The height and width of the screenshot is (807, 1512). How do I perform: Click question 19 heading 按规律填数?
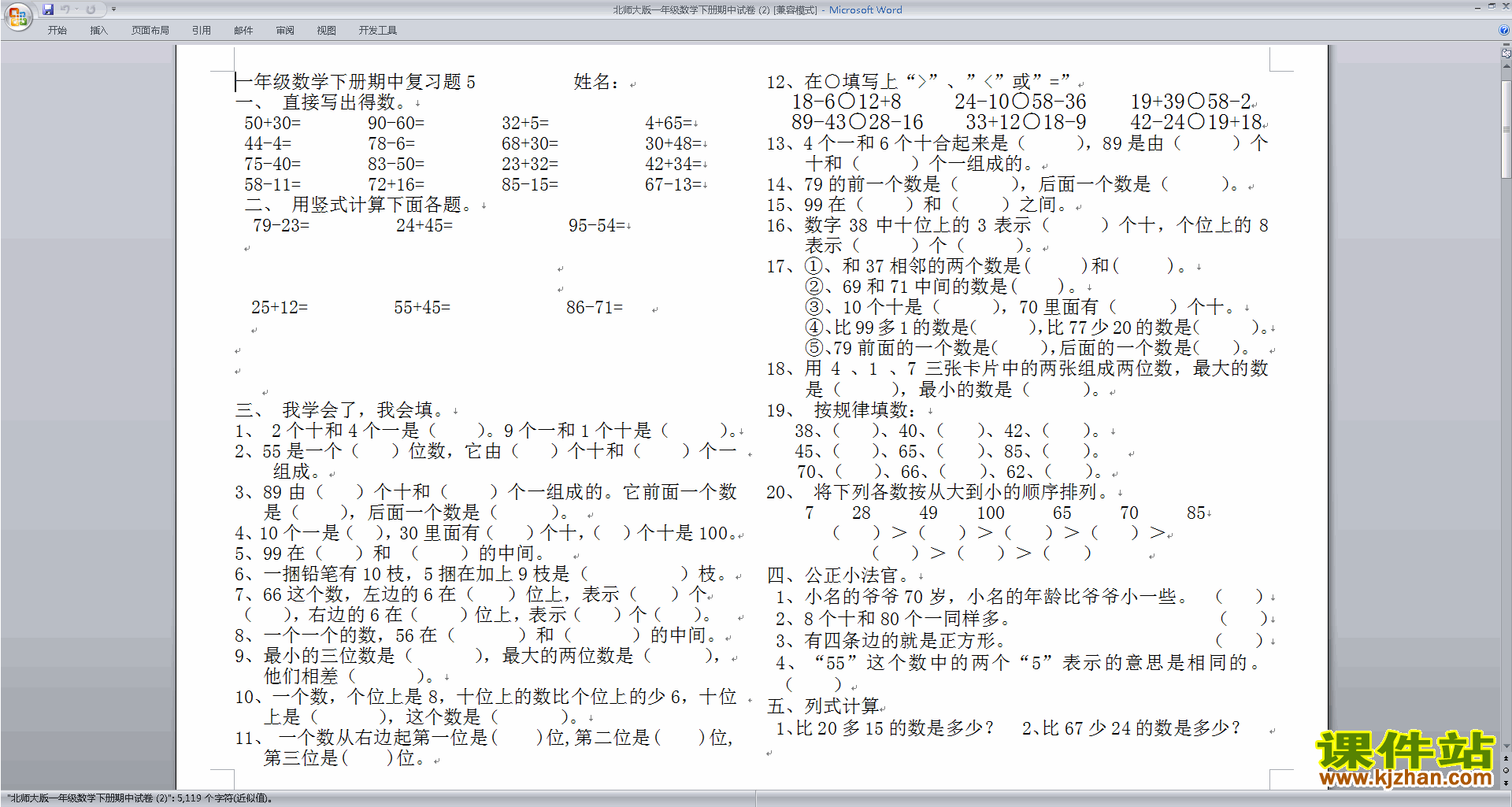pos(841,410)
